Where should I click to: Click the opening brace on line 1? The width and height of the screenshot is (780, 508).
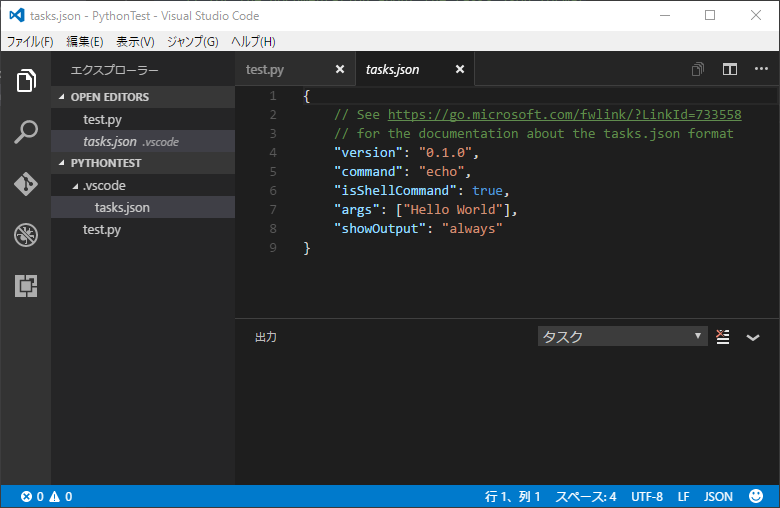(306, 96)
